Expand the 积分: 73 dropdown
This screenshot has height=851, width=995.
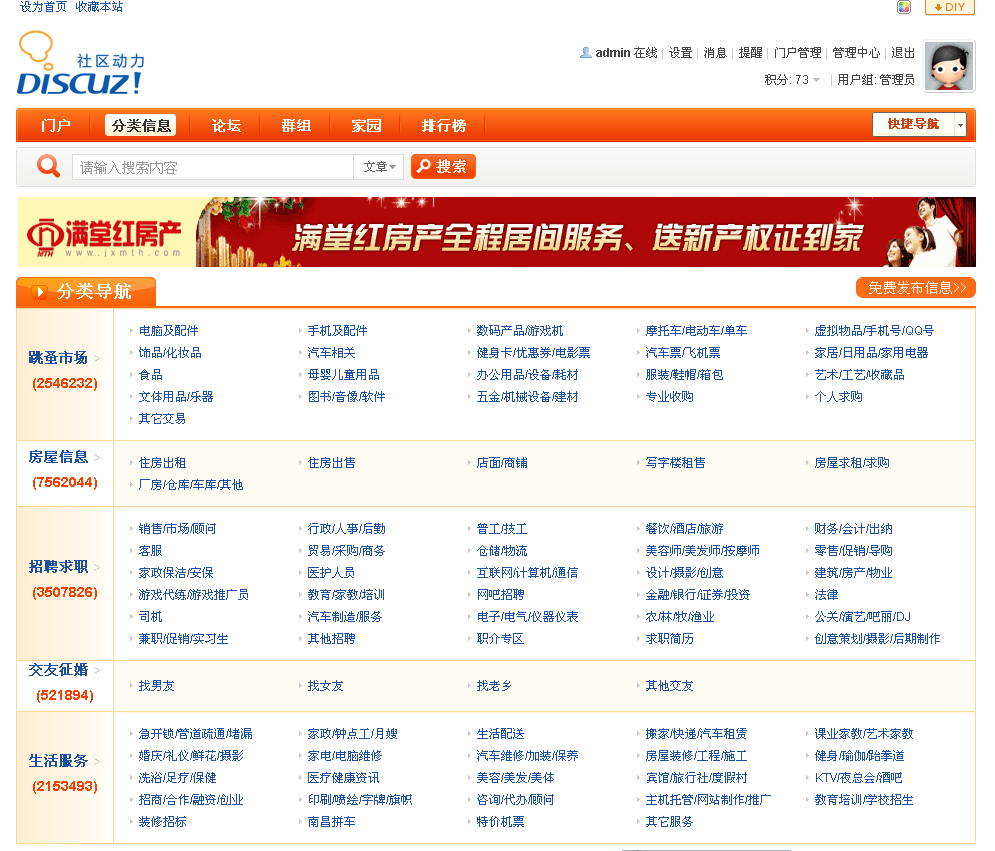pos(792,79)
